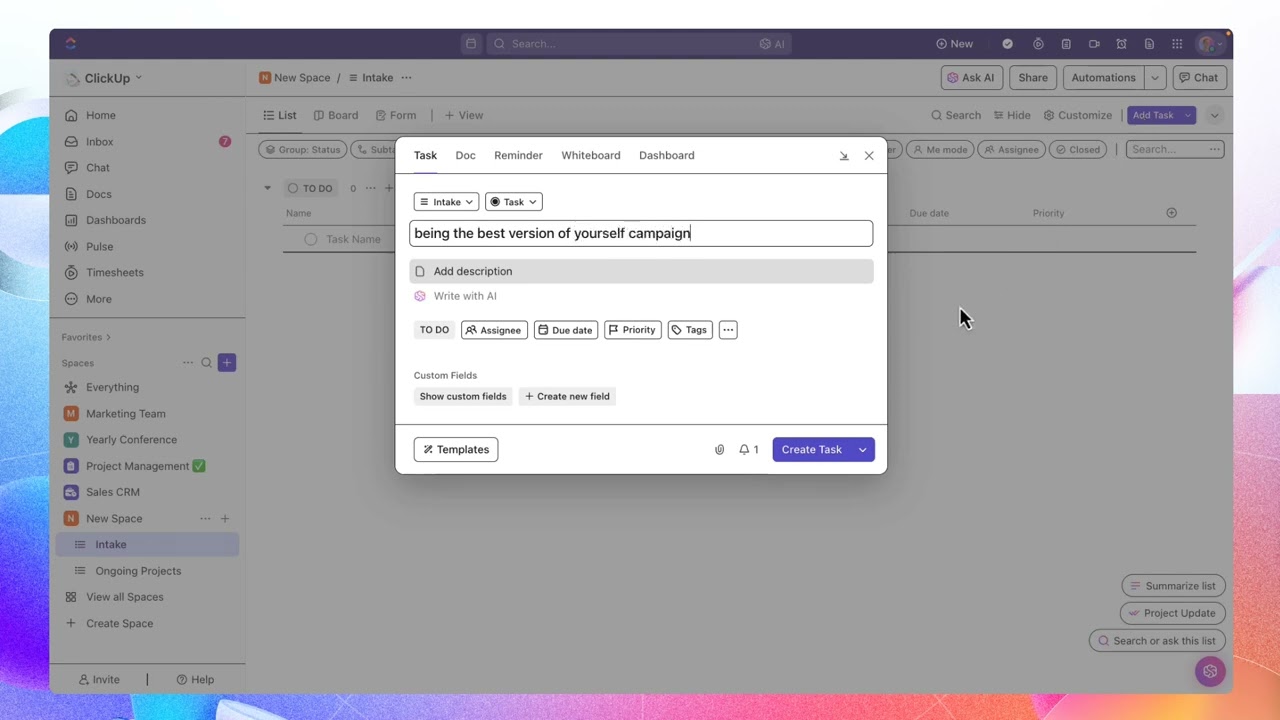The image size is (1280, 720).
Task: Select the Form view tab
Action: [396, 116]
